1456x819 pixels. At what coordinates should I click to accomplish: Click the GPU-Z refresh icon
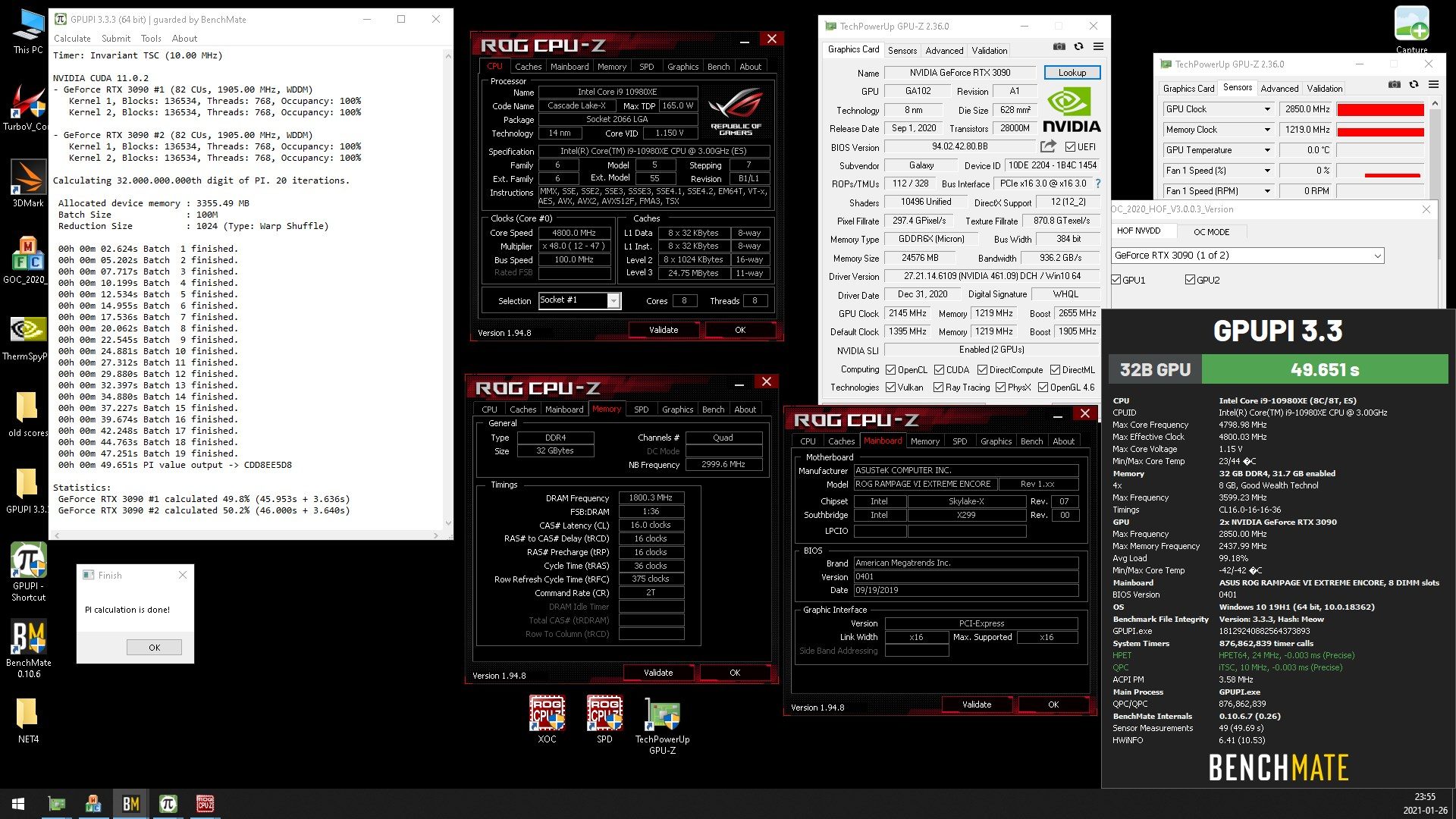tap(1078, 47)
